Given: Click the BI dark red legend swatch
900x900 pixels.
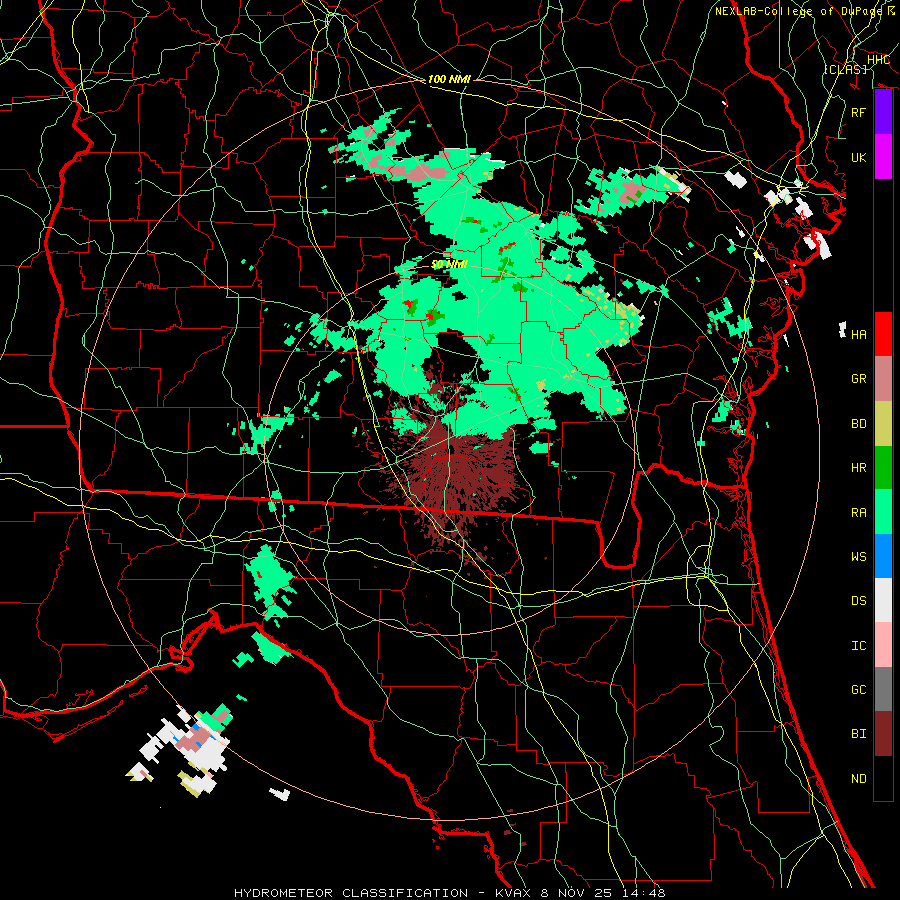Looking at the screenshot, I should tap(883, 734).
